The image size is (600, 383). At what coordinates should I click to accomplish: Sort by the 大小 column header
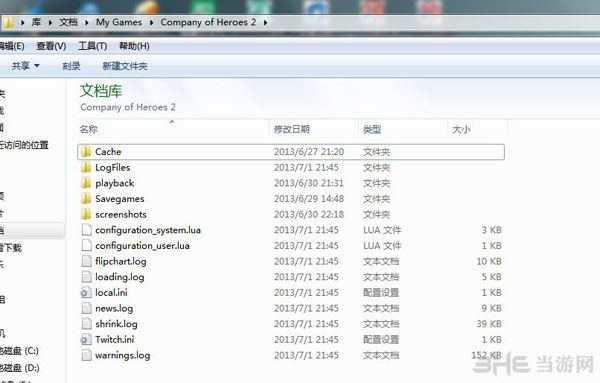pos(461,129)
